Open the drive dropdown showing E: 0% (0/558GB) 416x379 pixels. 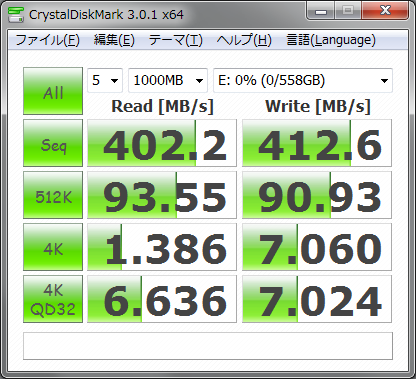(303, 80)
